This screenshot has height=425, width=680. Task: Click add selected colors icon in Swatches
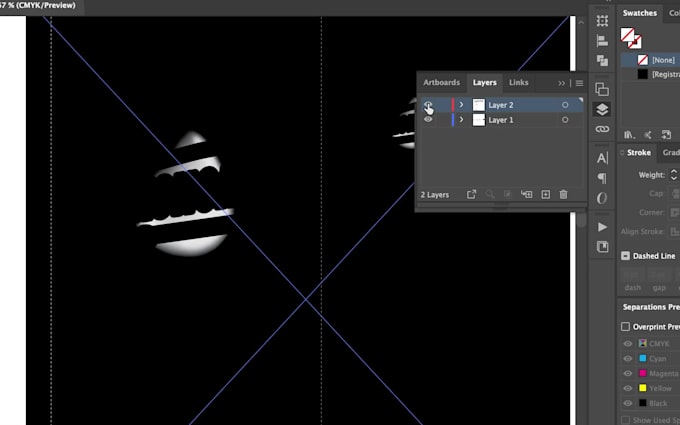(x=666, y=135)
